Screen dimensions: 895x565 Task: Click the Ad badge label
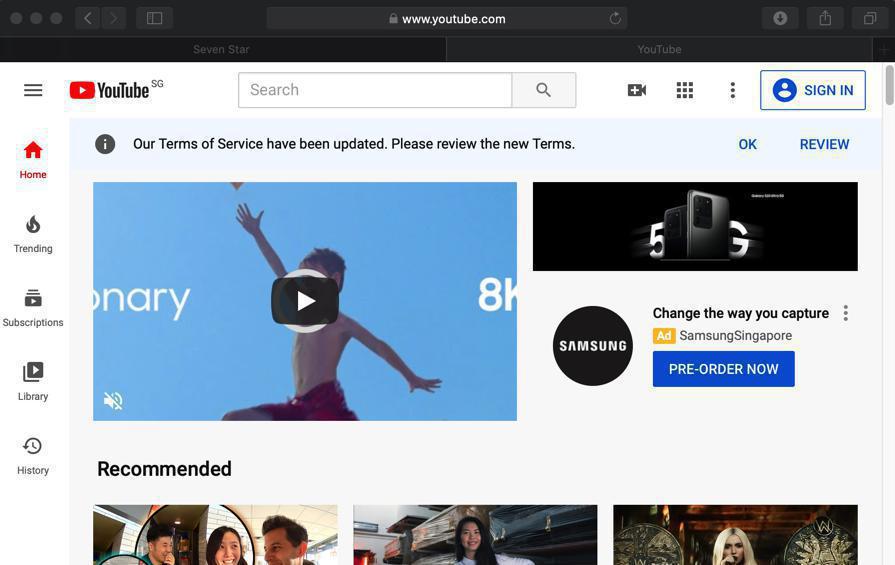point(664,336)
